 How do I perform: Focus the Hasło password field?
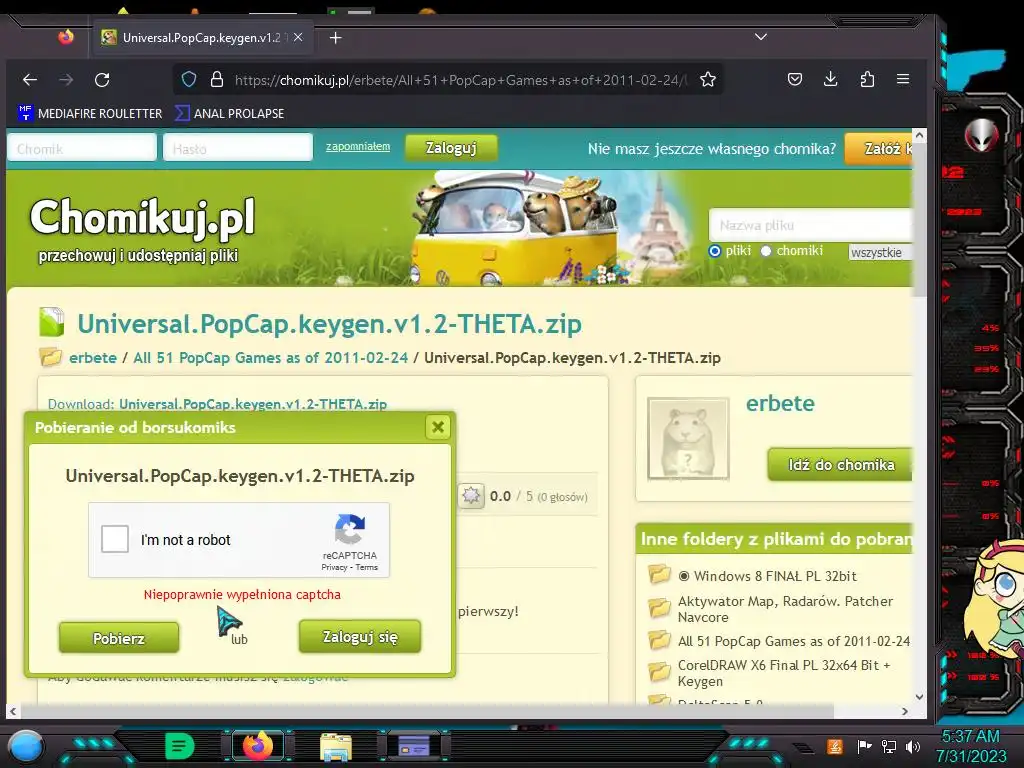238,148
